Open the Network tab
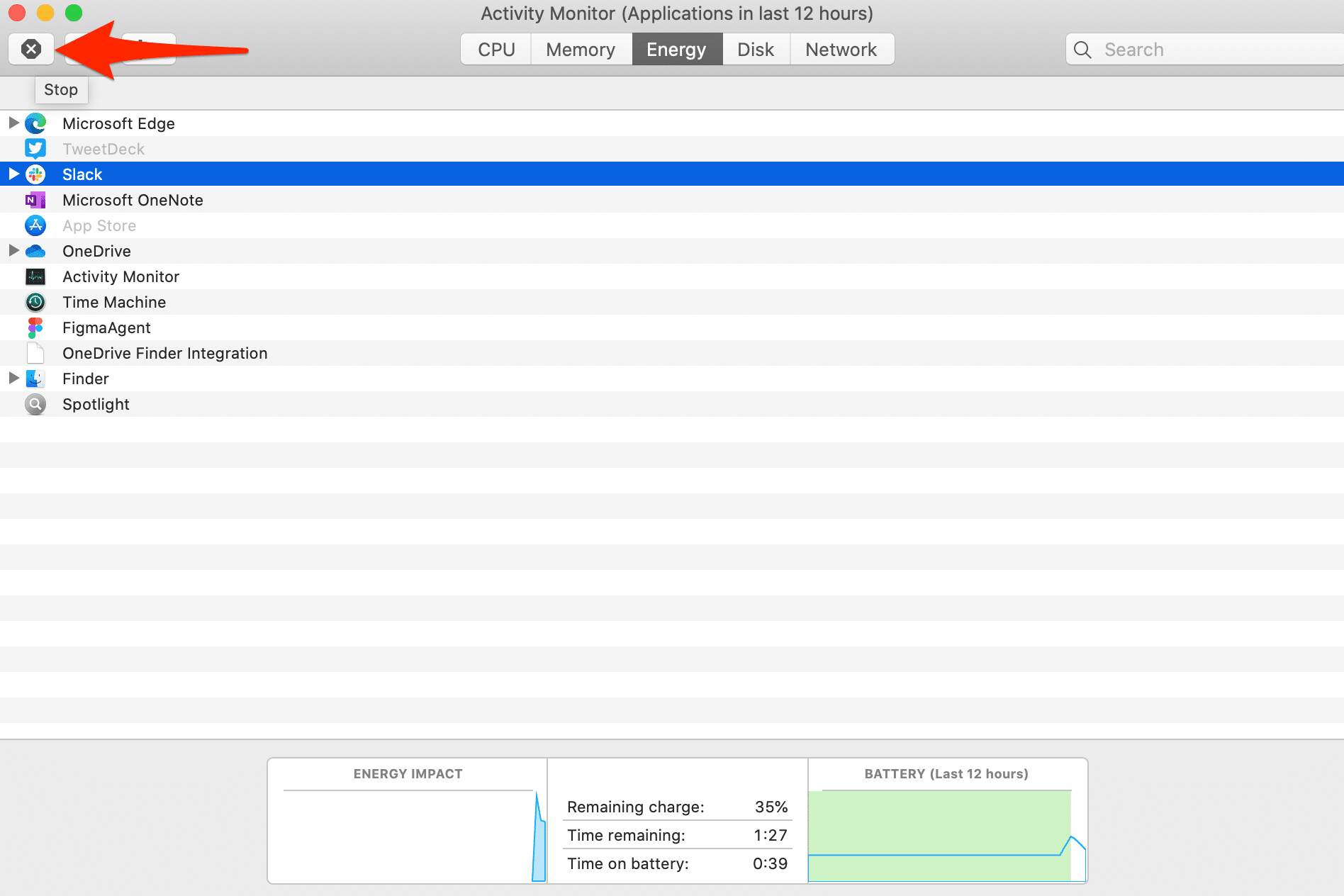 (x=841, y=50)
